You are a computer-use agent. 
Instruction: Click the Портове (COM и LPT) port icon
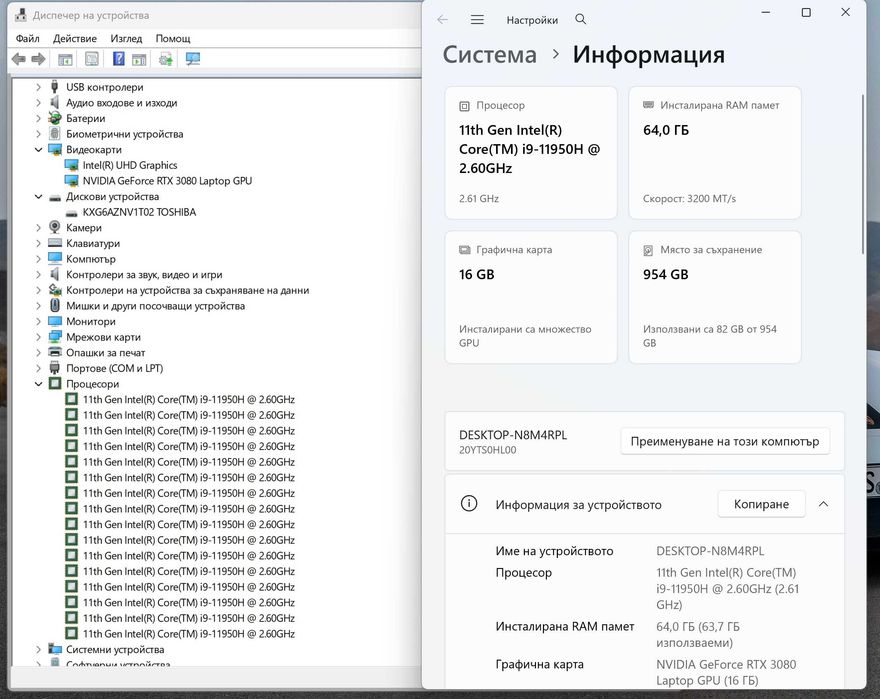pyautogui.click(x=54, y=368)
